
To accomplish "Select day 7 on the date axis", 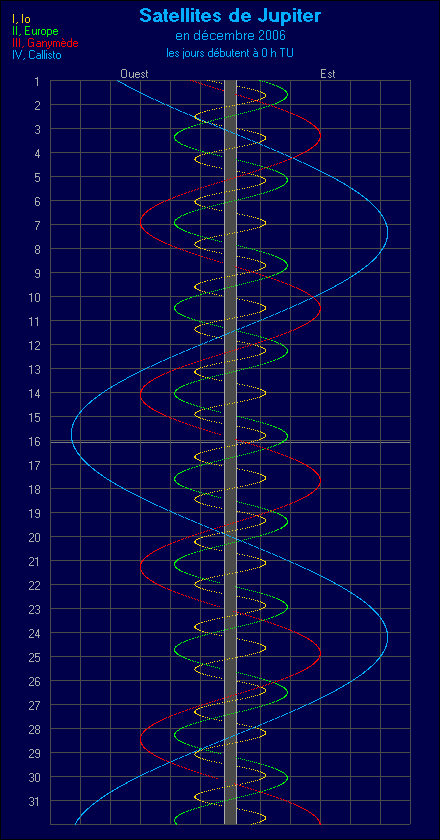I will tap(37, 226).
